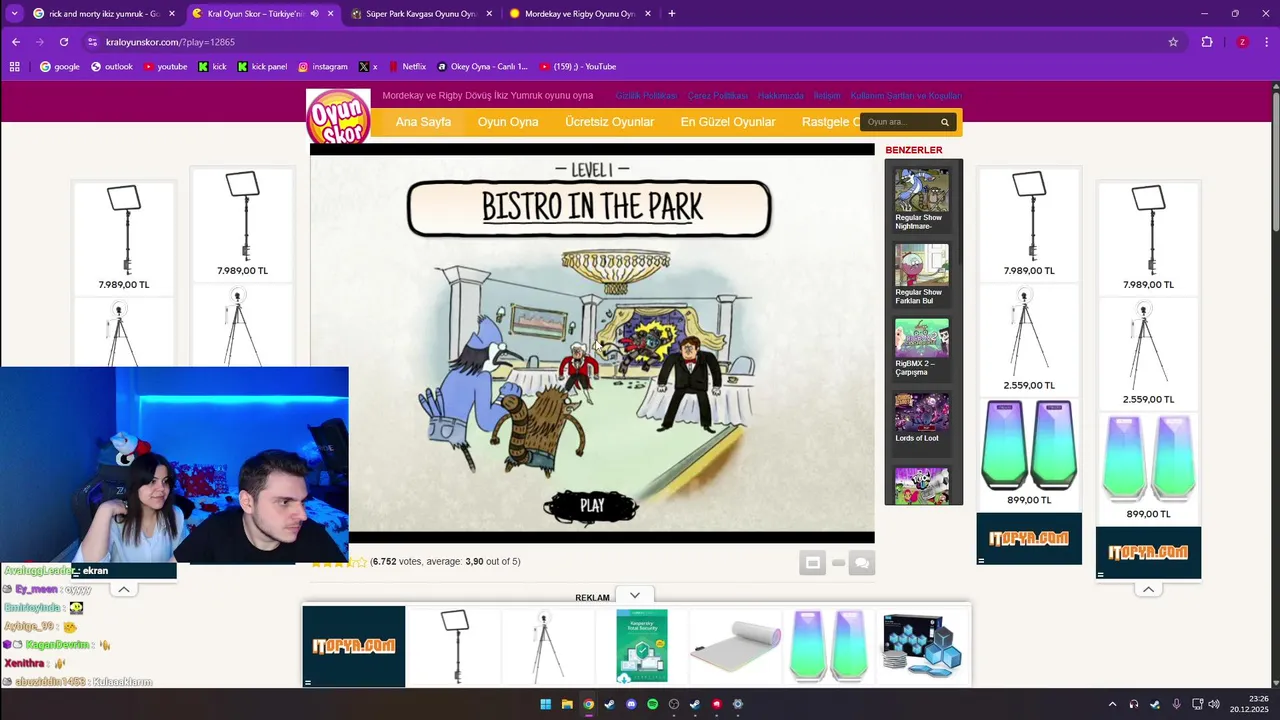The image size is (1280, 720).
Task: Collapse the left side ad chevron
Action: (x=124, y=589)
